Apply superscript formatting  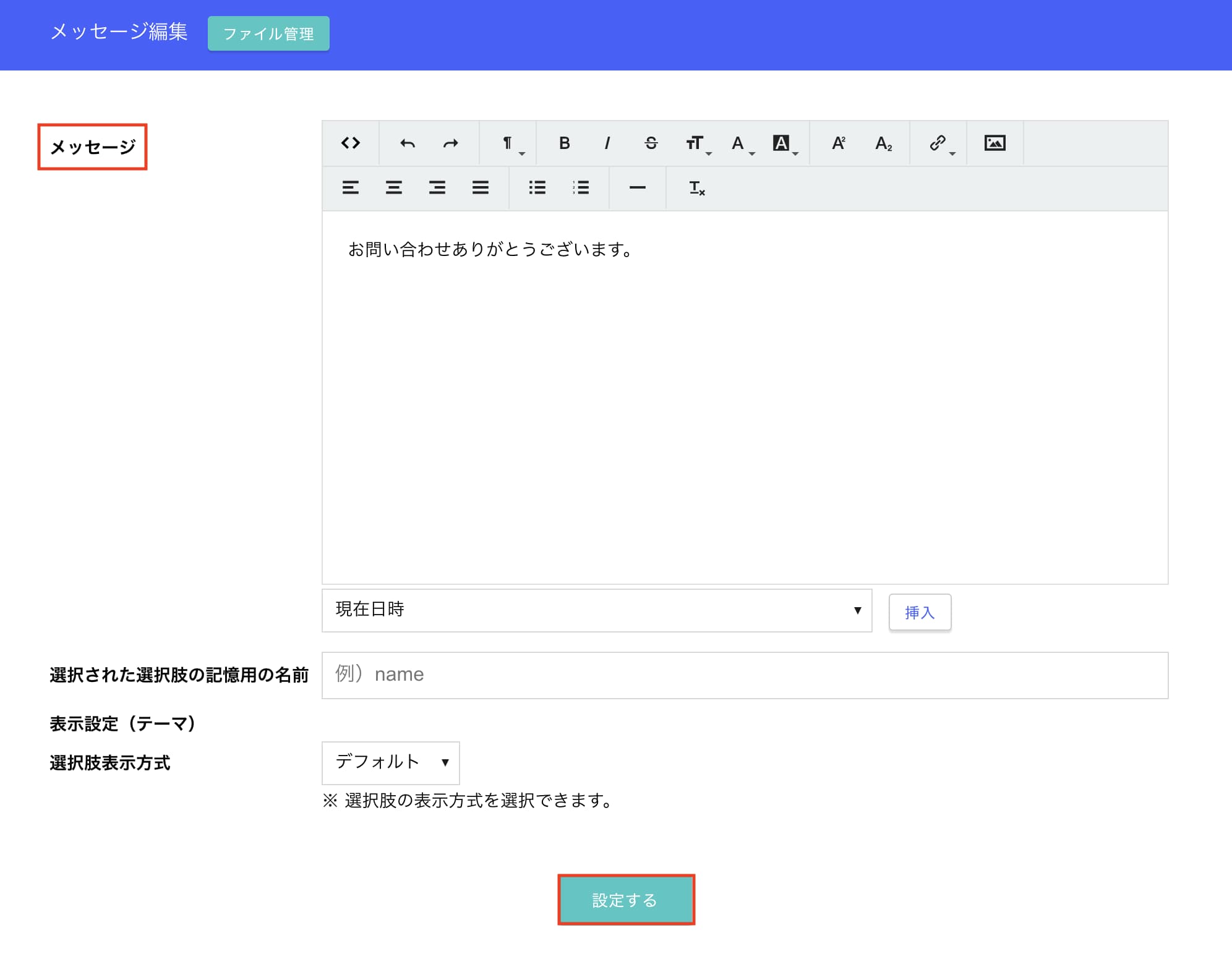pyautogui.click(x=839, y=143)
